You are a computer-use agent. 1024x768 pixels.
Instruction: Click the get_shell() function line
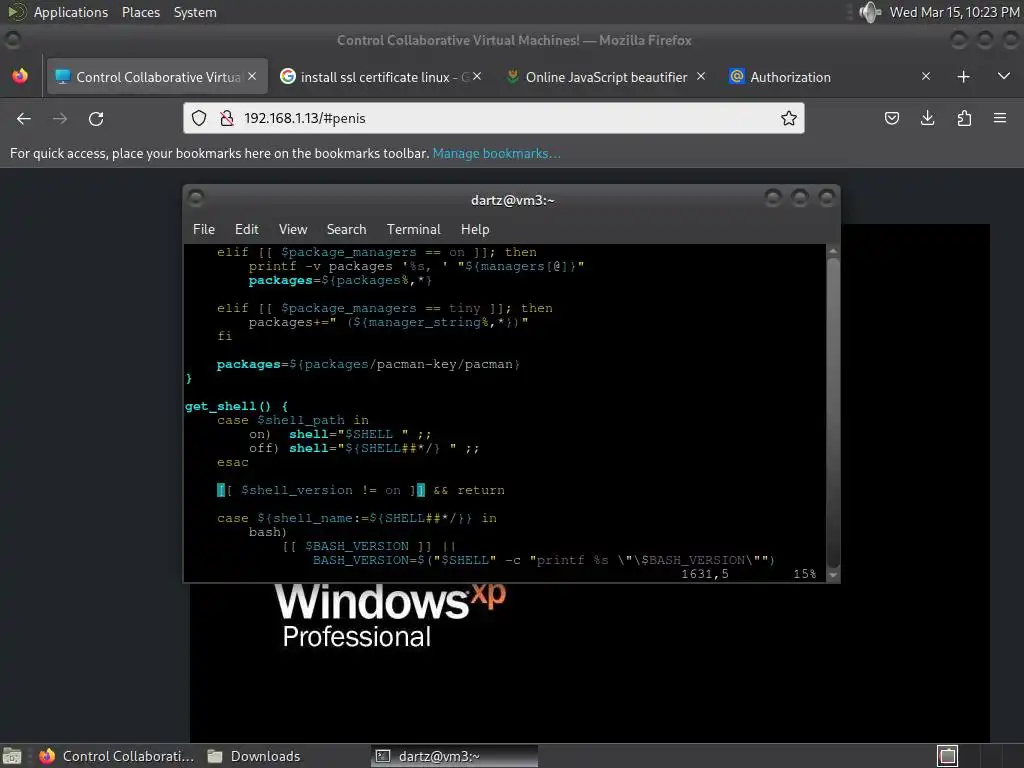[236, 406]
